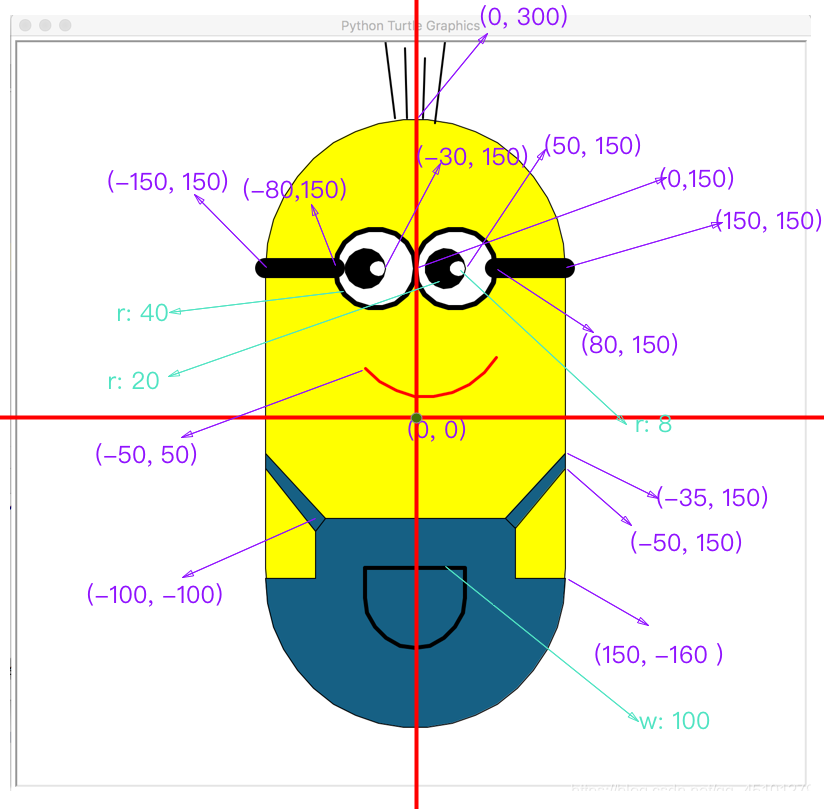
Task: Click the window zoom (maximize) button
Action: (65, 25)
